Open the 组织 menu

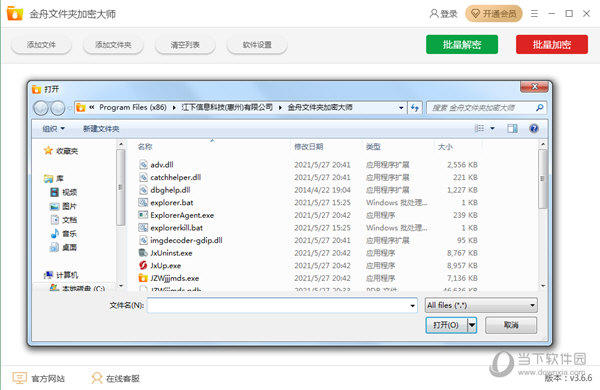[x=53, y=129]
